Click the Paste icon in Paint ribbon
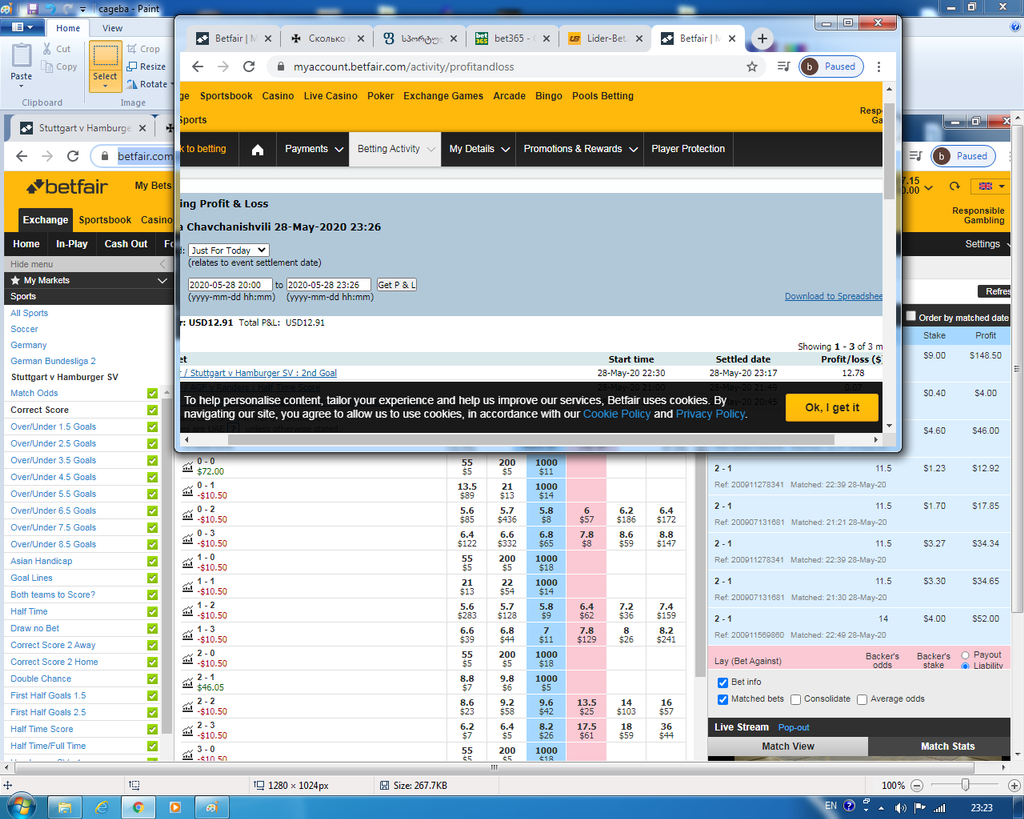 click(x=21, y=56)
